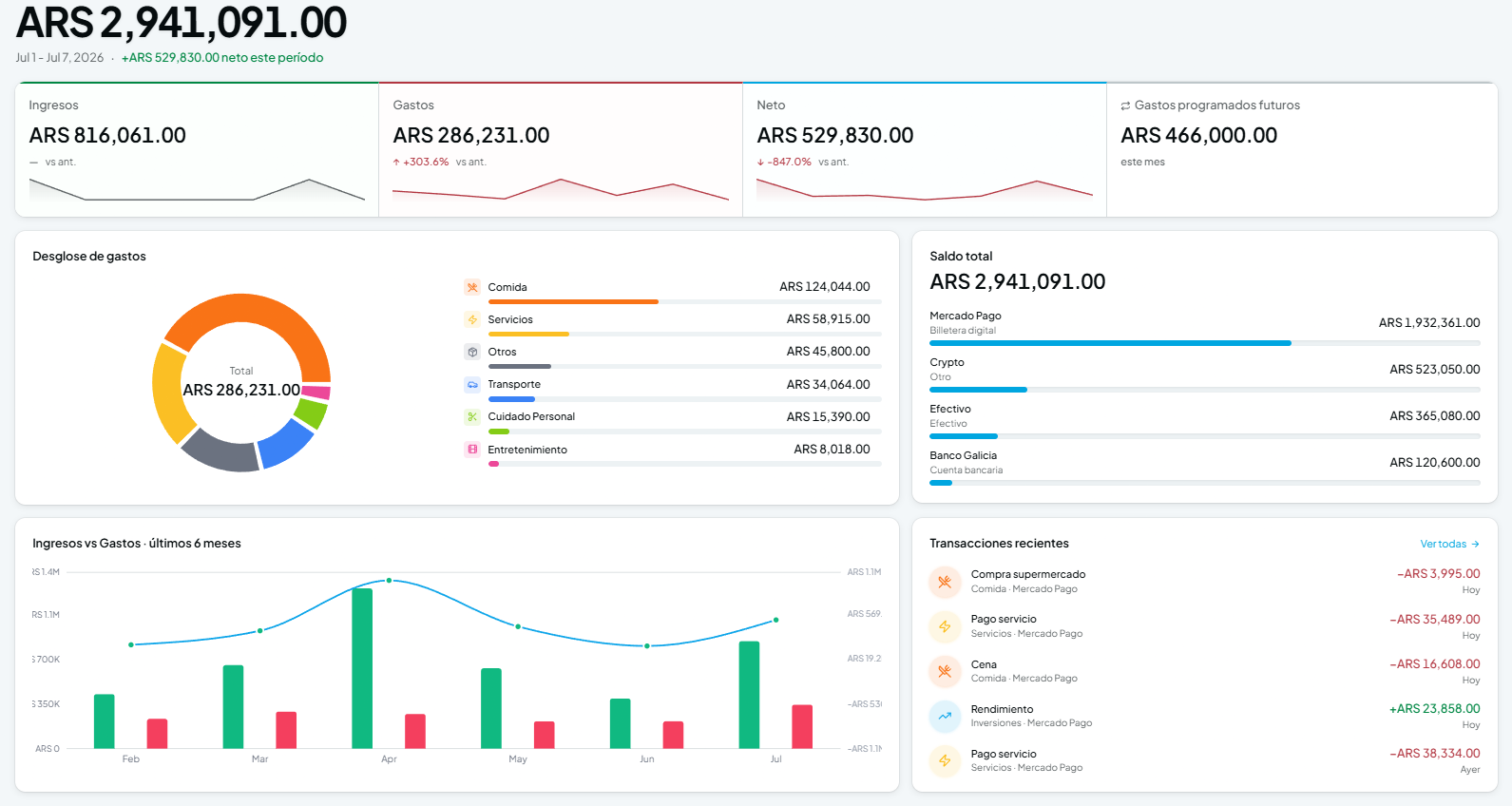The image size is (1512, 806).
Task: Click the Servicios lightning bolt icon
Action: point(472,319)
